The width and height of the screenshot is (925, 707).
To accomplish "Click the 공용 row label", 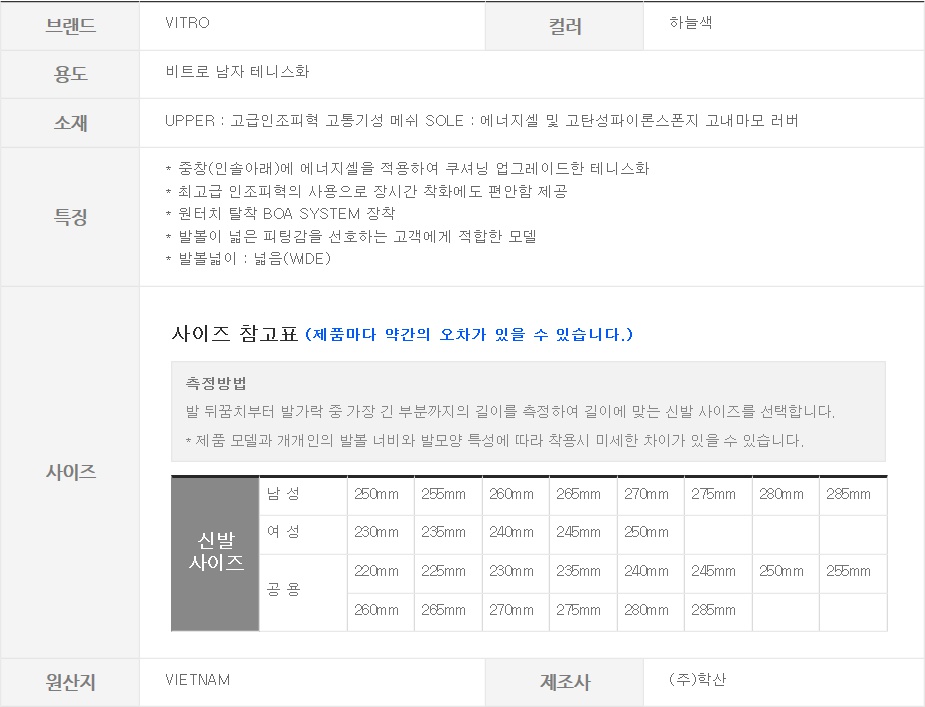I will (x=282, y=590).
